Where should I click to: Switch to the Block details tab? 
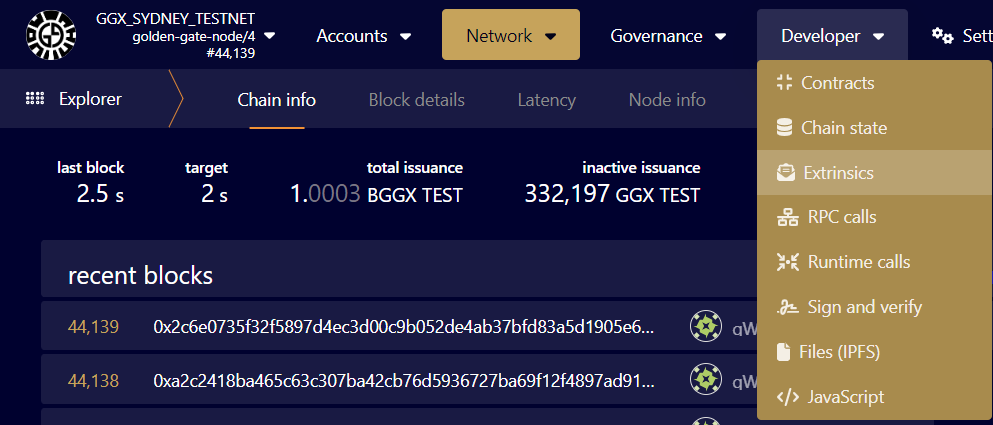[x=417, y=100]
